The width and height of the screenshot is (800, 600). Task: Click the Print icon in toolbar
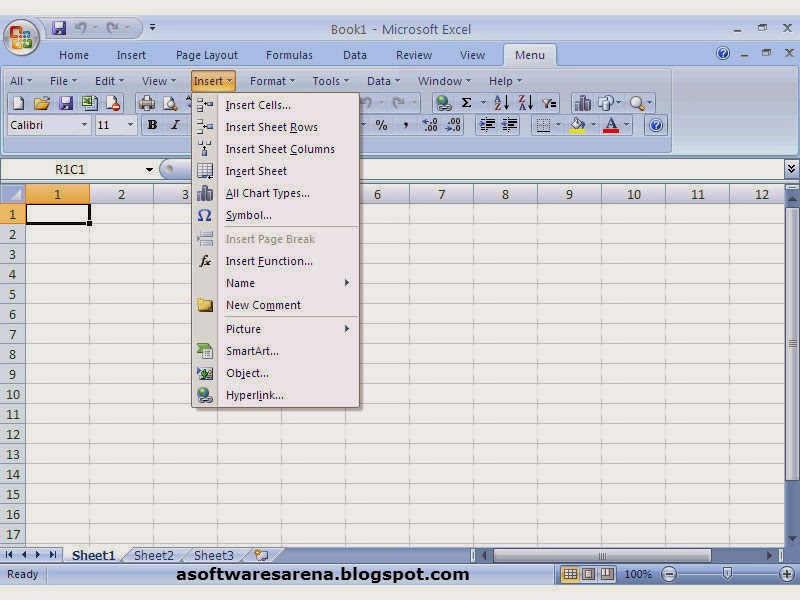click(147, 103)
